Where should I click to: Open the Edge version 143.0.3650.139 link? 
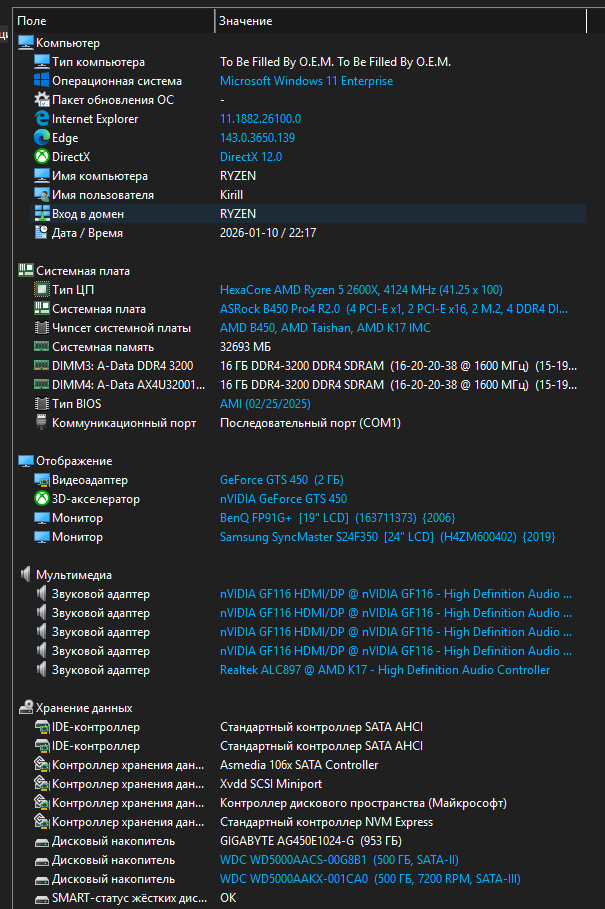click(257, 137)
